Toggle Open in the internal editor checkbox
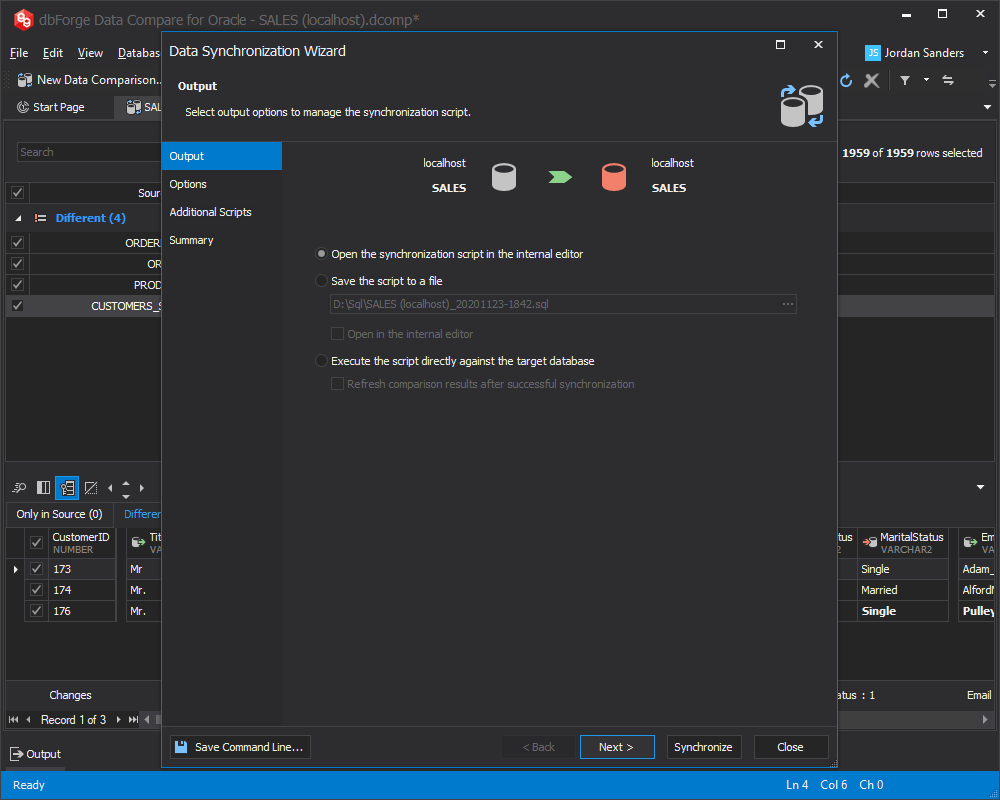Viewport: 1000px width, 800px height. (x=337, y=334)
